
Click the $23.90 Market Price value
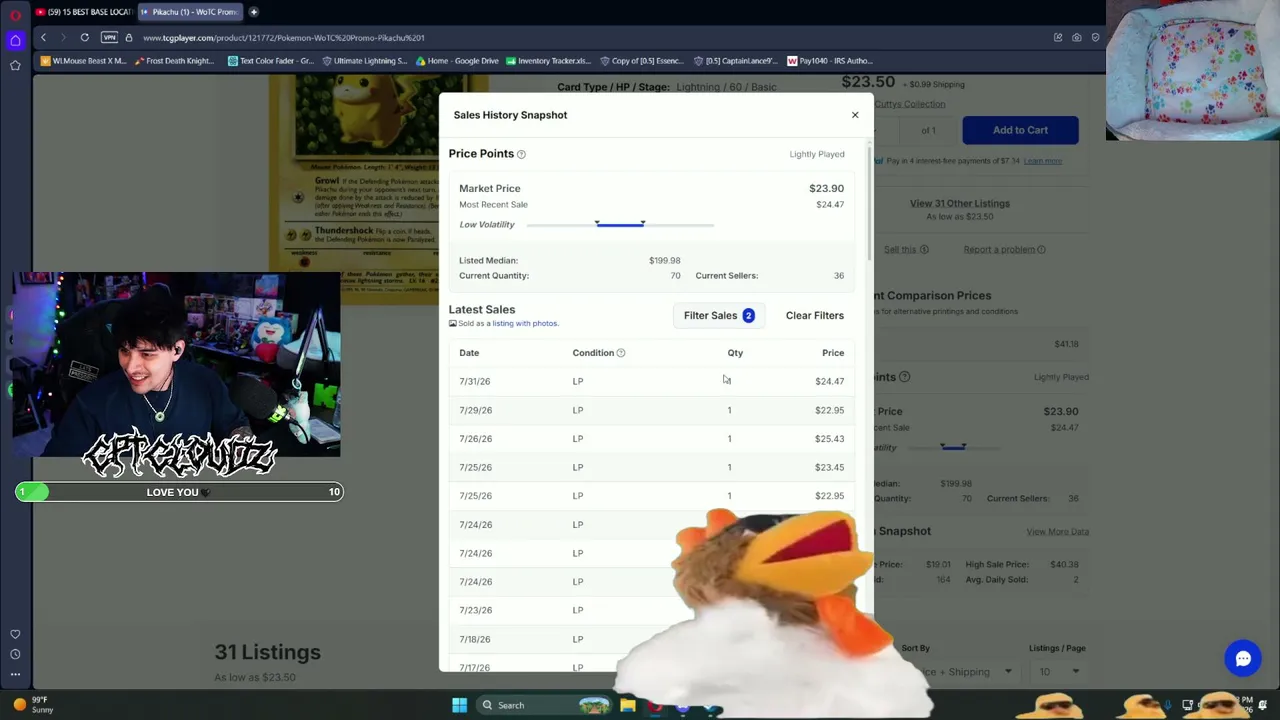coord(826,188)
